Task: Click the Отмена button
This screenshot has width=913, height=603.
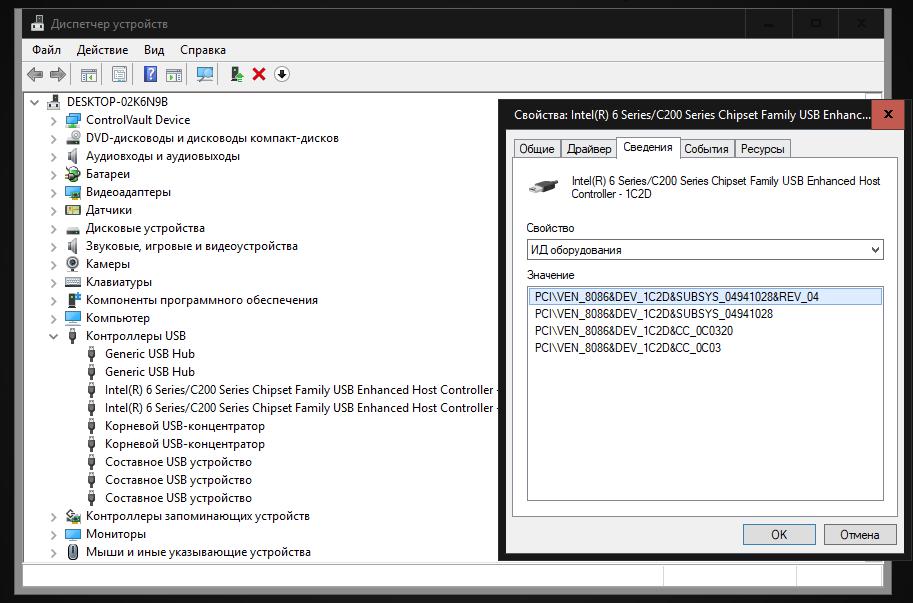Action: coord(859,534)
